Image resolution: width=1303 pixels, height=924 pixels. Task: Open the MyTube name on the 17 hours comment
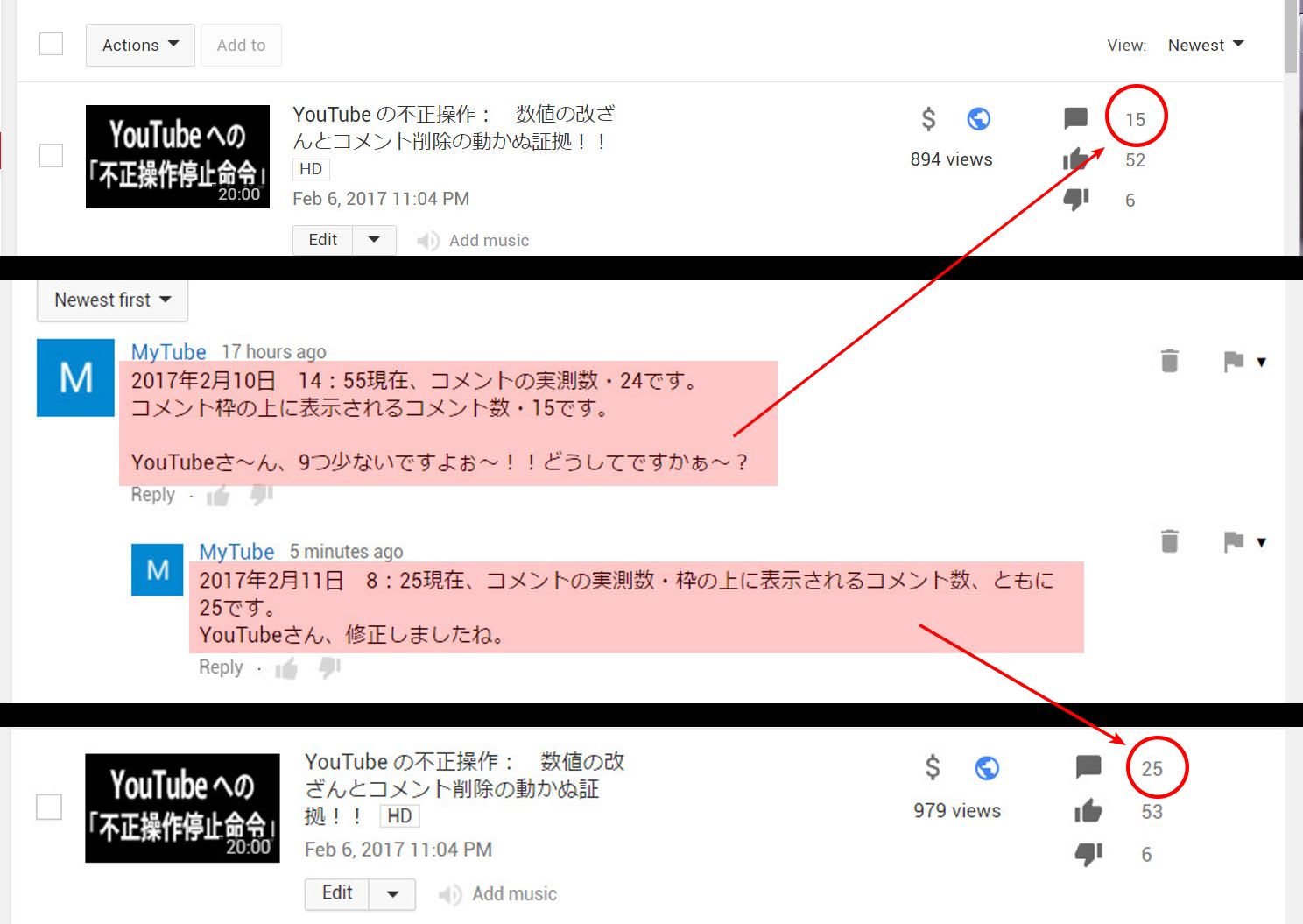[x=168, y=351]
